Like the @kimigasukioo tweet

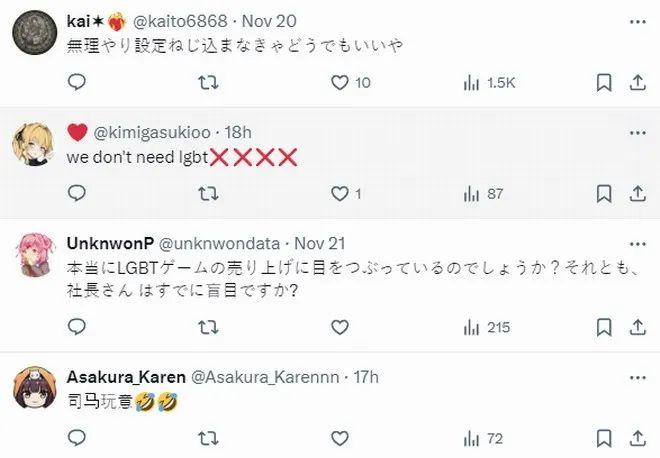pos(340,194)
